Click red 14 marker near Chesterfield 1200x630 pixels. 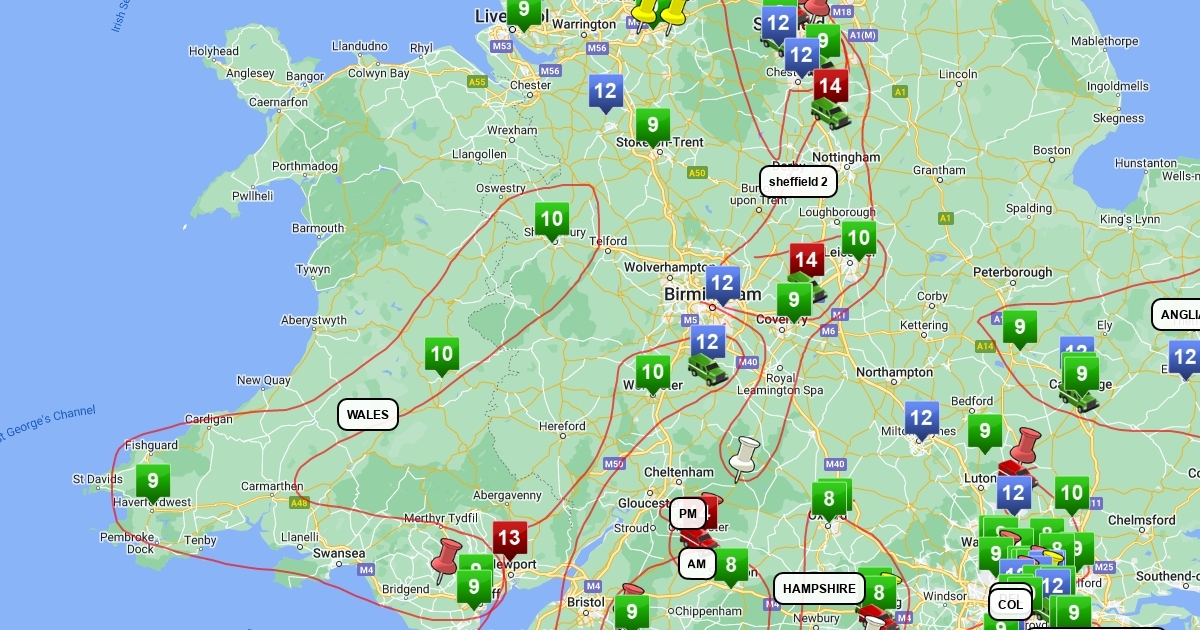(829, 87)
